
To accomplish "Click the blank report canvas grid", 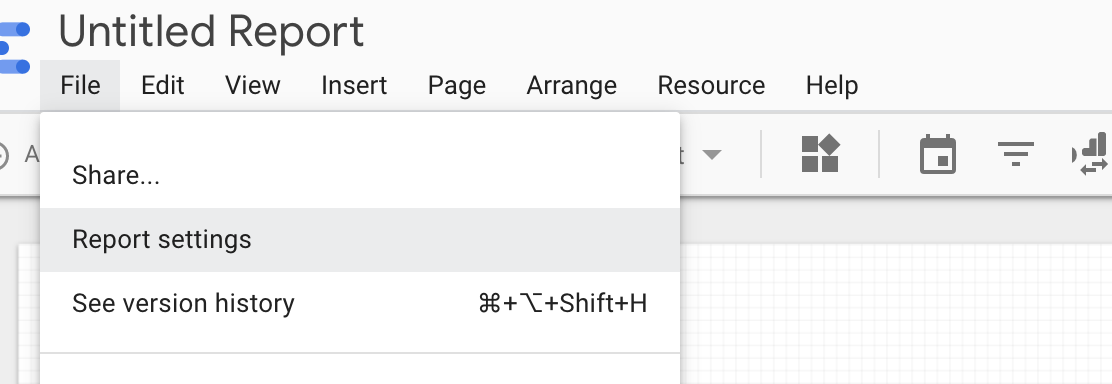I will point(895,314).
